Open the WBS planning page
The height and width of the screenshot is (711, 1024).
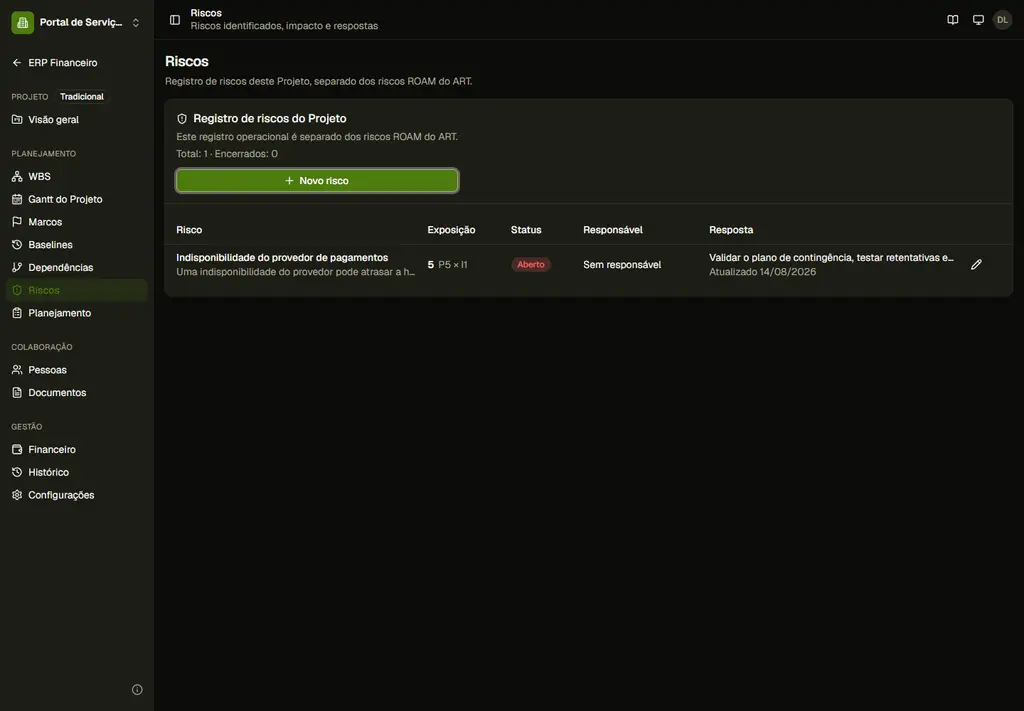point(76,176)
